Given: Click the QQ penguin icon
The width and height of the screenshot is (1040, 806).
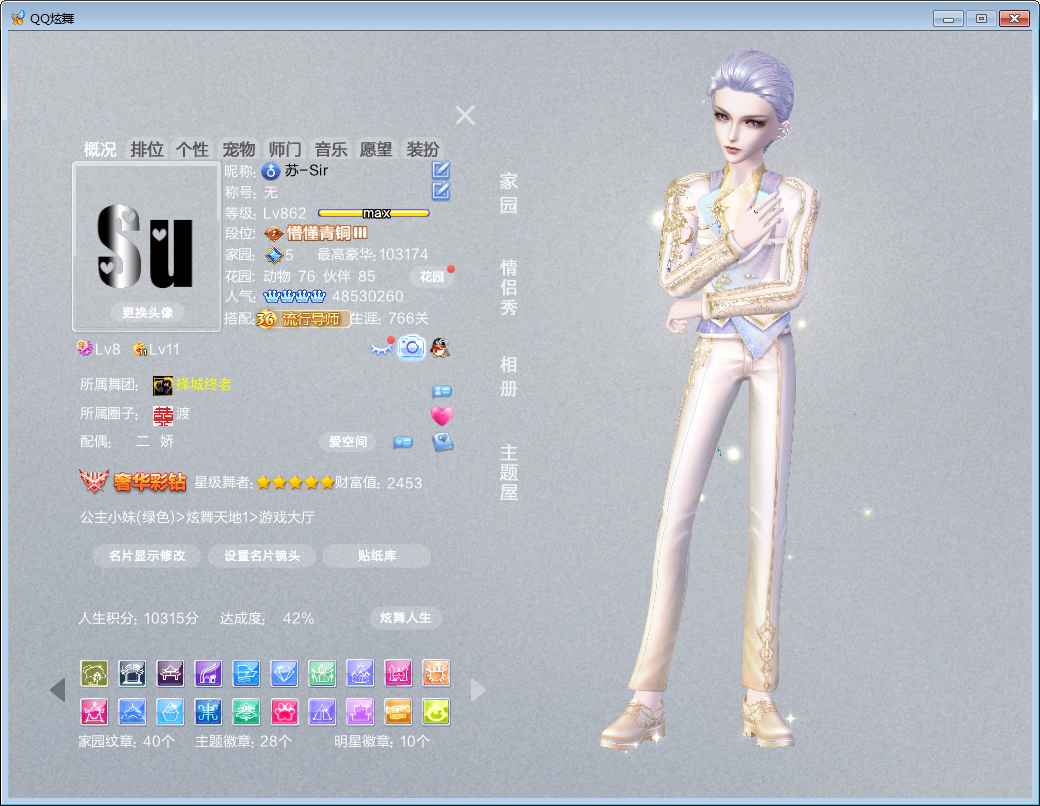Looking at the screenshot, I should [x=440, y=348].
